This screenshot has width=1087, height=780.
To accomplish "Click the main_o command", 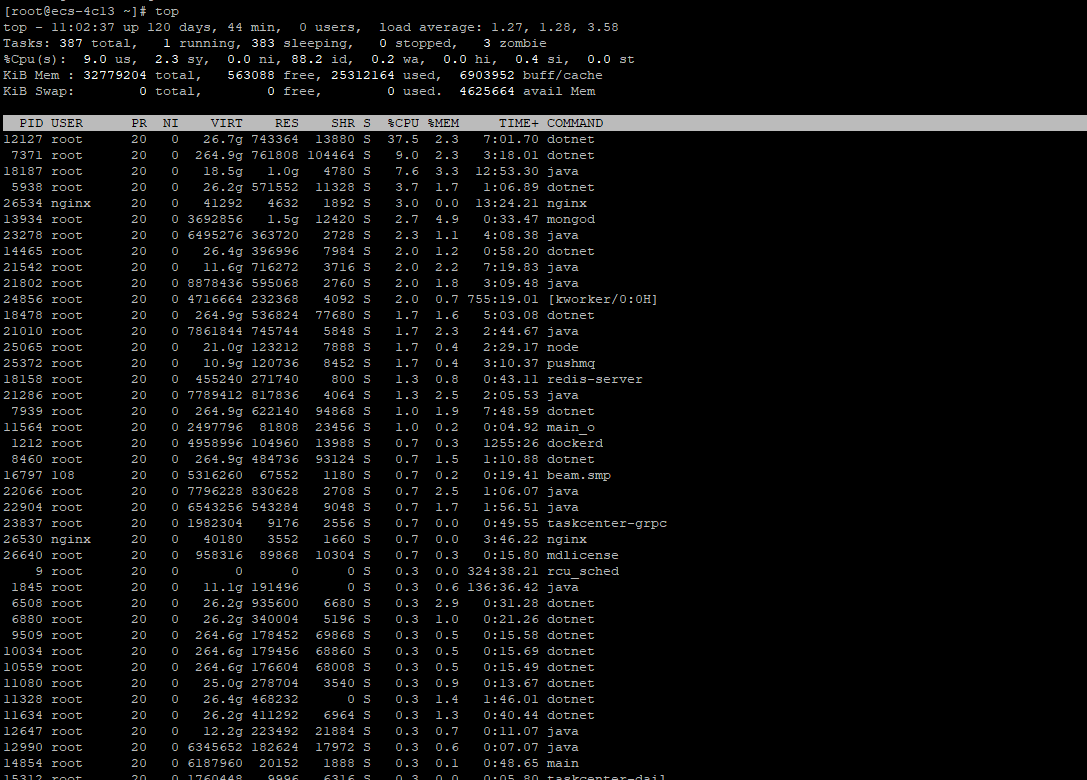I will [571, 428].
